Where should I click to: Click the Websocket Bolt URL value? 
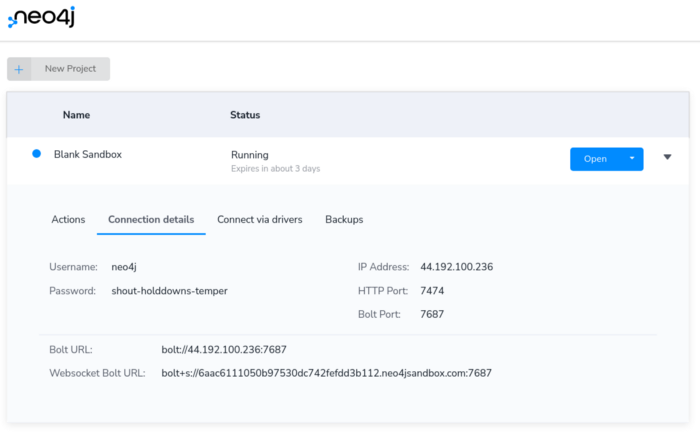click(x=327, y=373)
